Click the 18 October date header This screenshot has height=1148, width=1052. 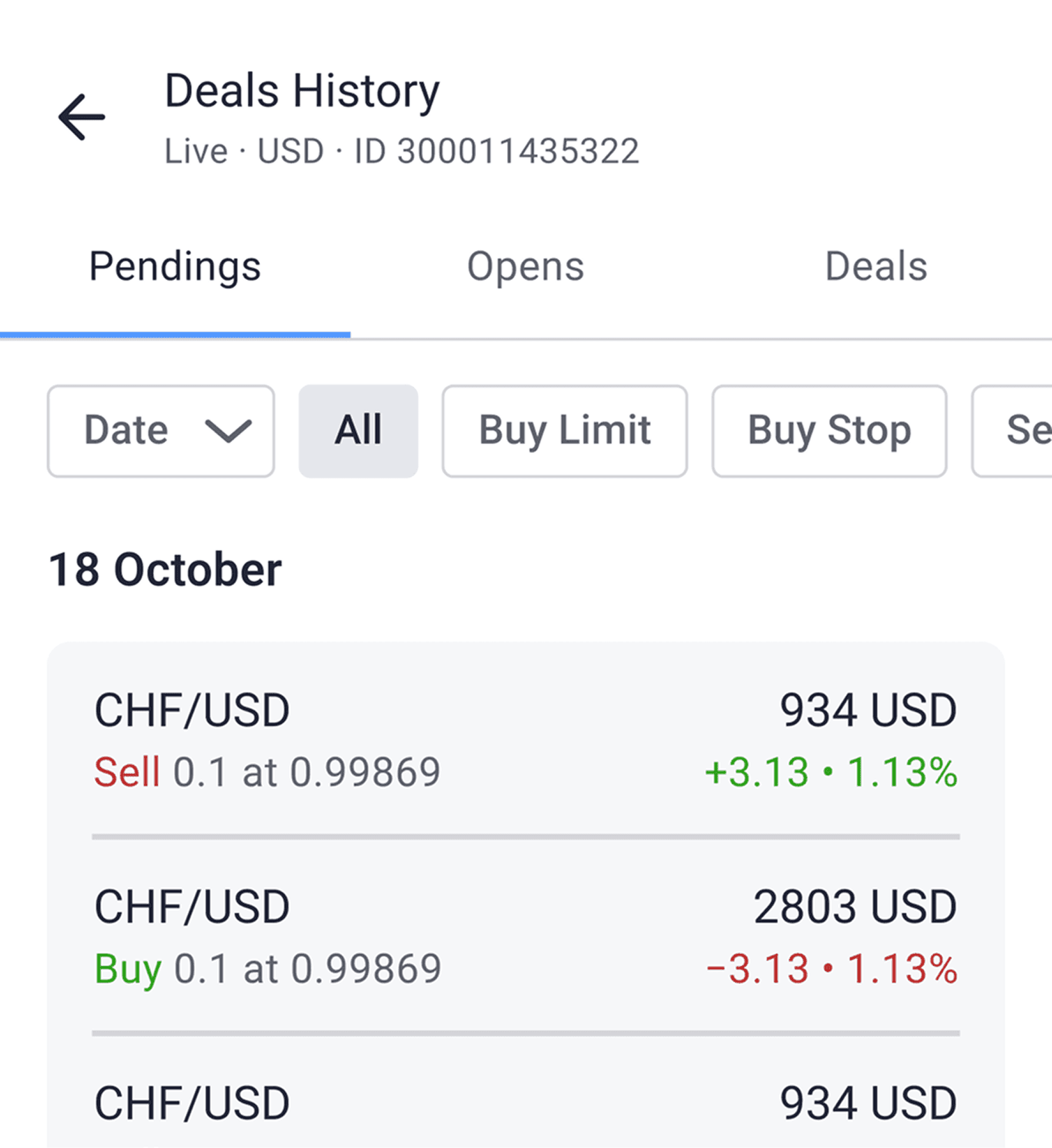pos(165,569)
